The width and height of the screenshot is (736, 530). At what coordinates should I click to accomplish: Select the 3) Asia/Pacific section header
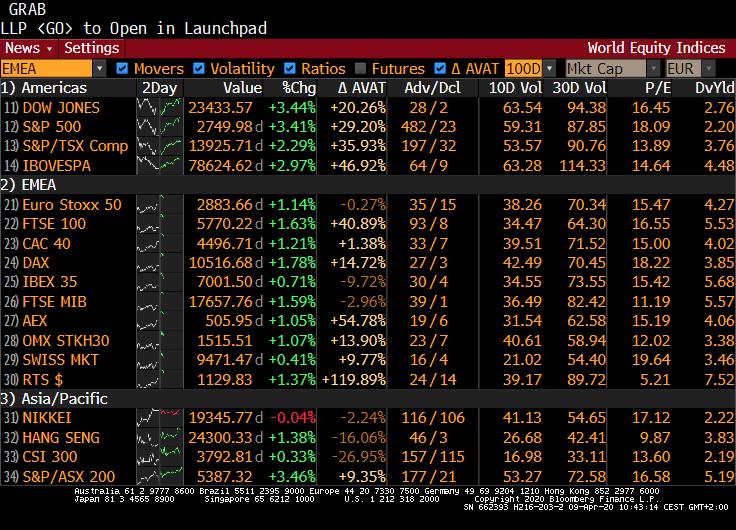pyautogui.click(x=54, y=399)
